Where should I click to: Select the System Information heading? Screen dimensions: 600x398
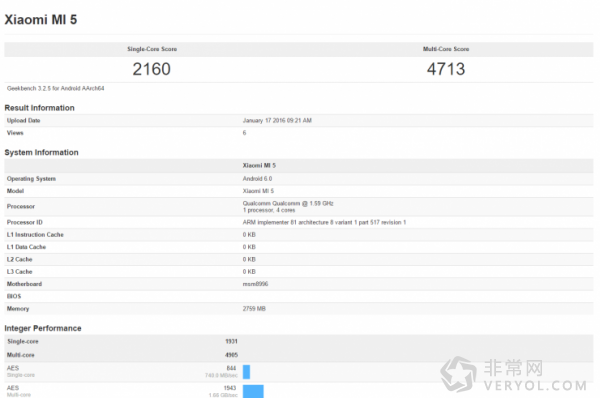[x=41, y=152]
